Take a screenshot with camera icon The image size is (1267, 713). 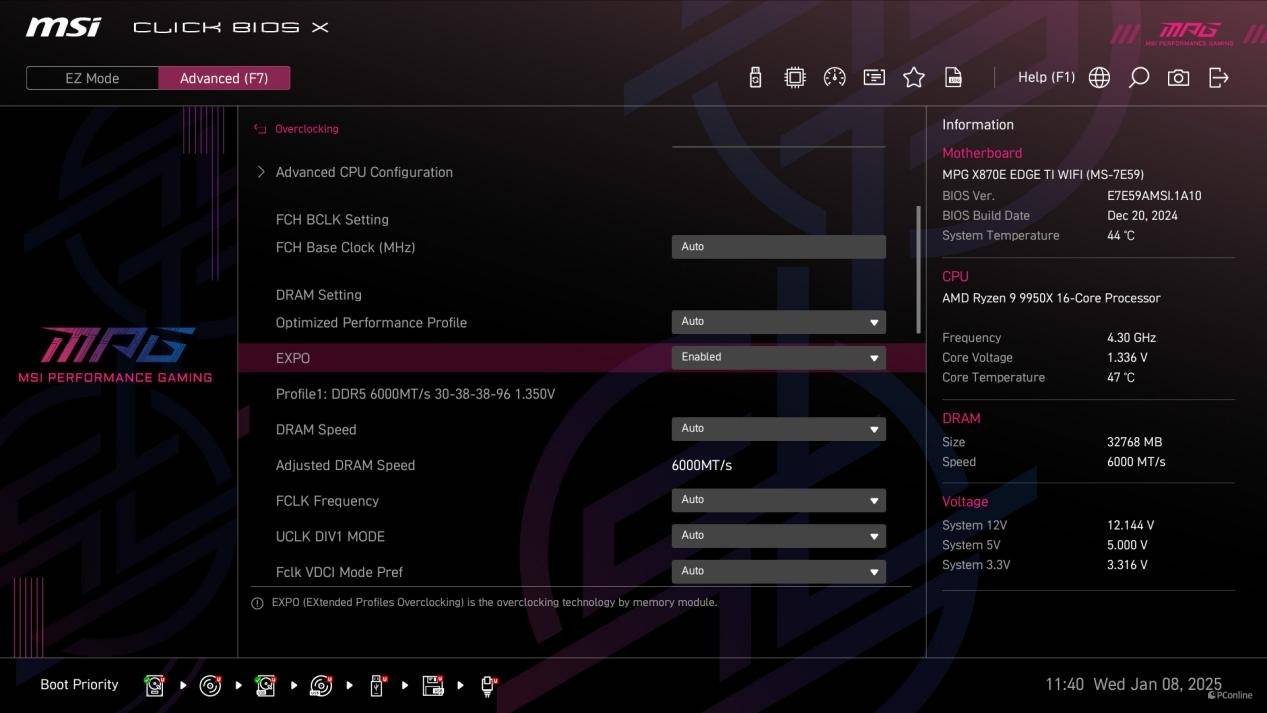pyautogui.click(x=1179, y=78)
